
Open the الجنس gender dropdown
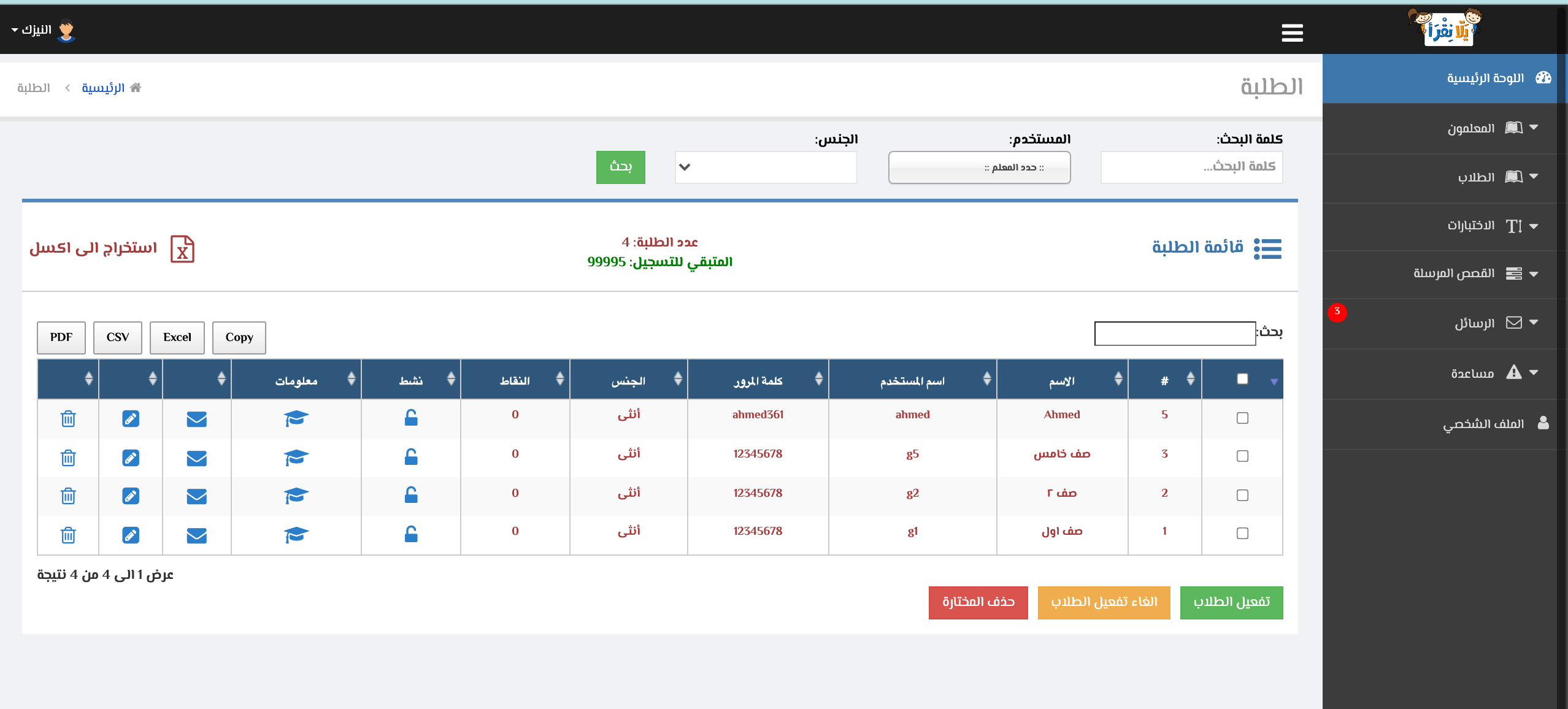tap(766, 167)
